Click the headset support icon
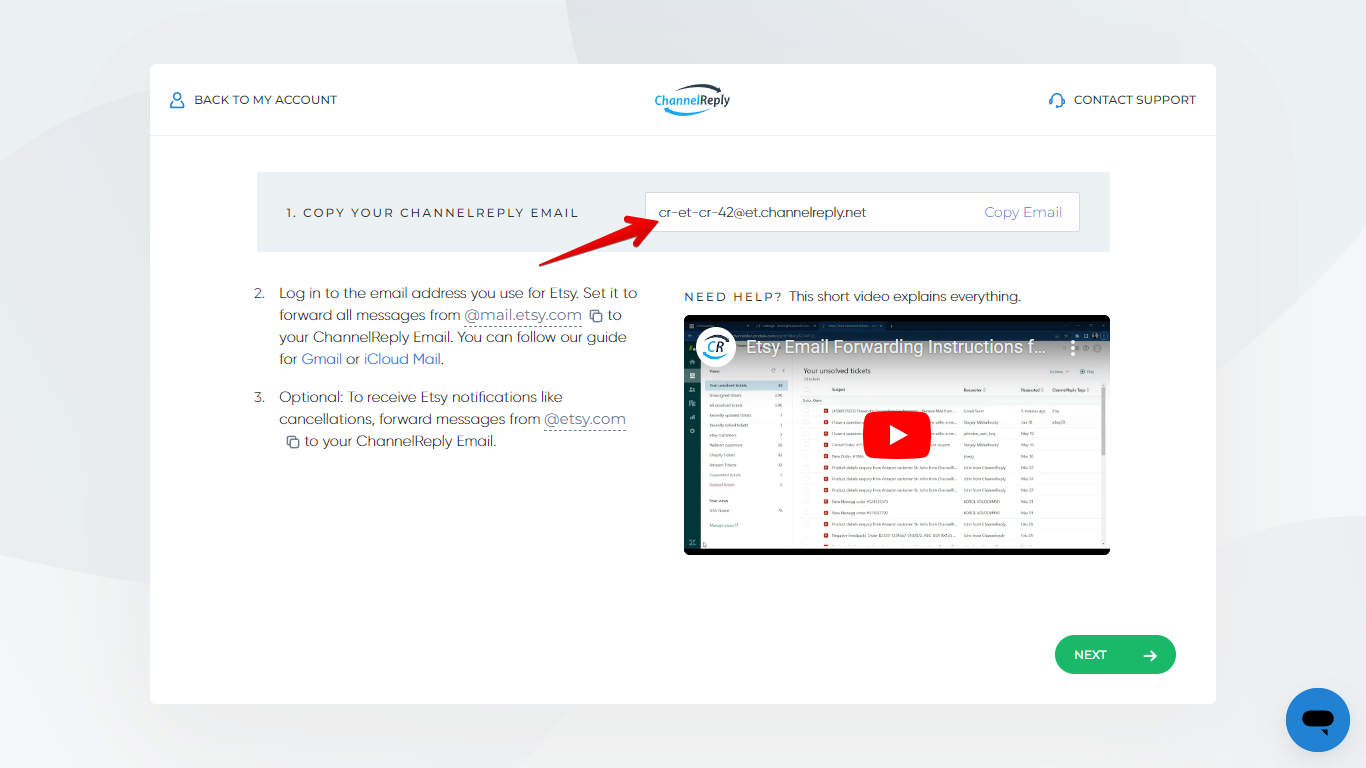The width and height of the screenshot is (1366, 768). 1057,100
